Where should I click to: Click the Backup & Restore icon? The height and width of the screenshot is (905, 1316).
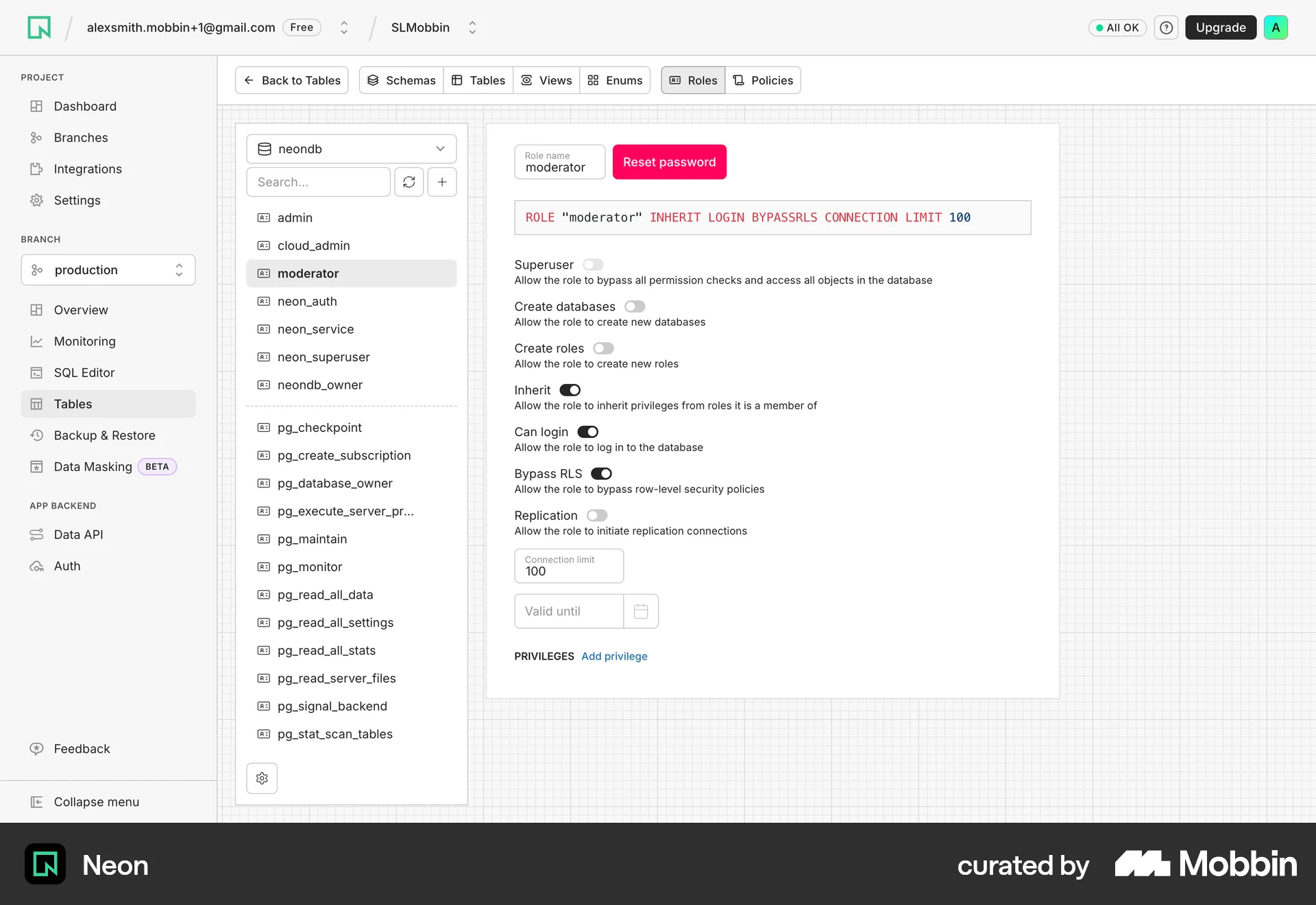[36, 435]
